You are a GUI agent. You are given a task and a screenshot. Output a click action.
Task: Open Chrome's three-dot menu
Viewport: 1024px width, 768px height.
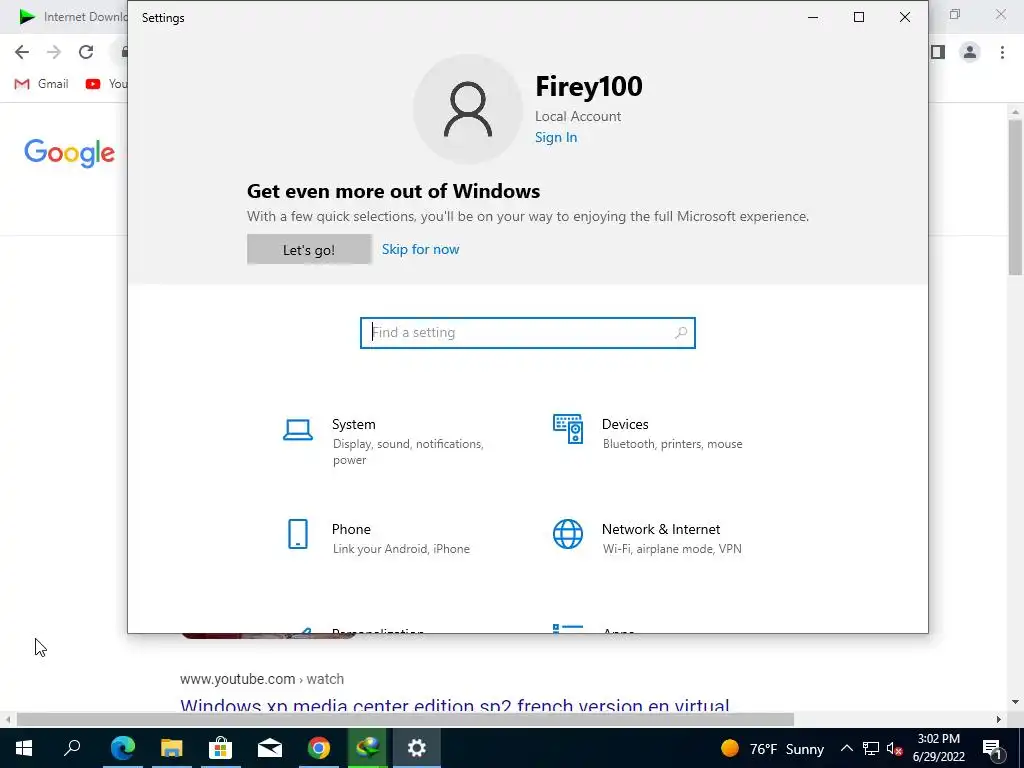(1002, 52)
